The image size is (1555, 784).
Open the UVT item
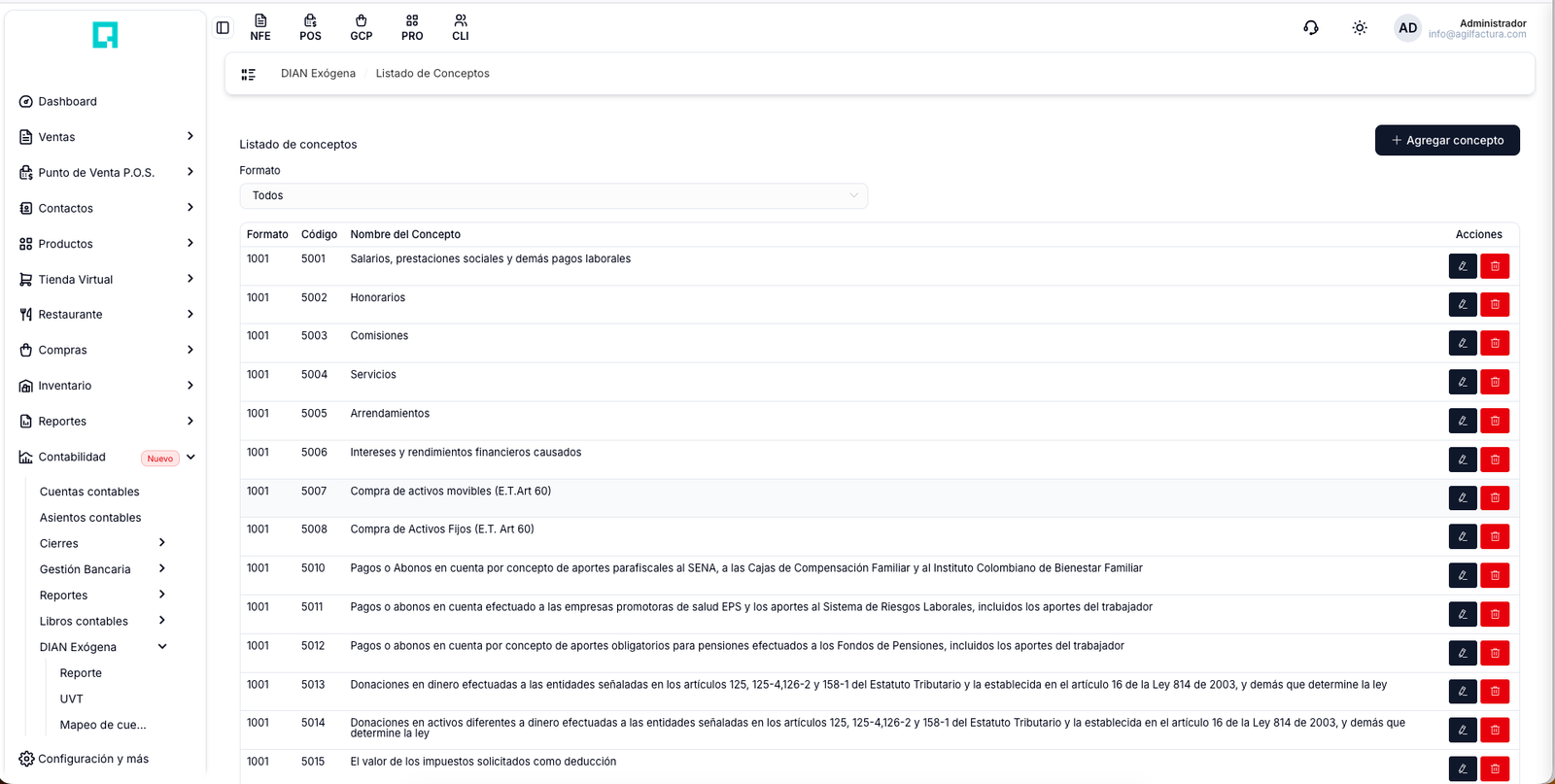click(x=71, y=699)
